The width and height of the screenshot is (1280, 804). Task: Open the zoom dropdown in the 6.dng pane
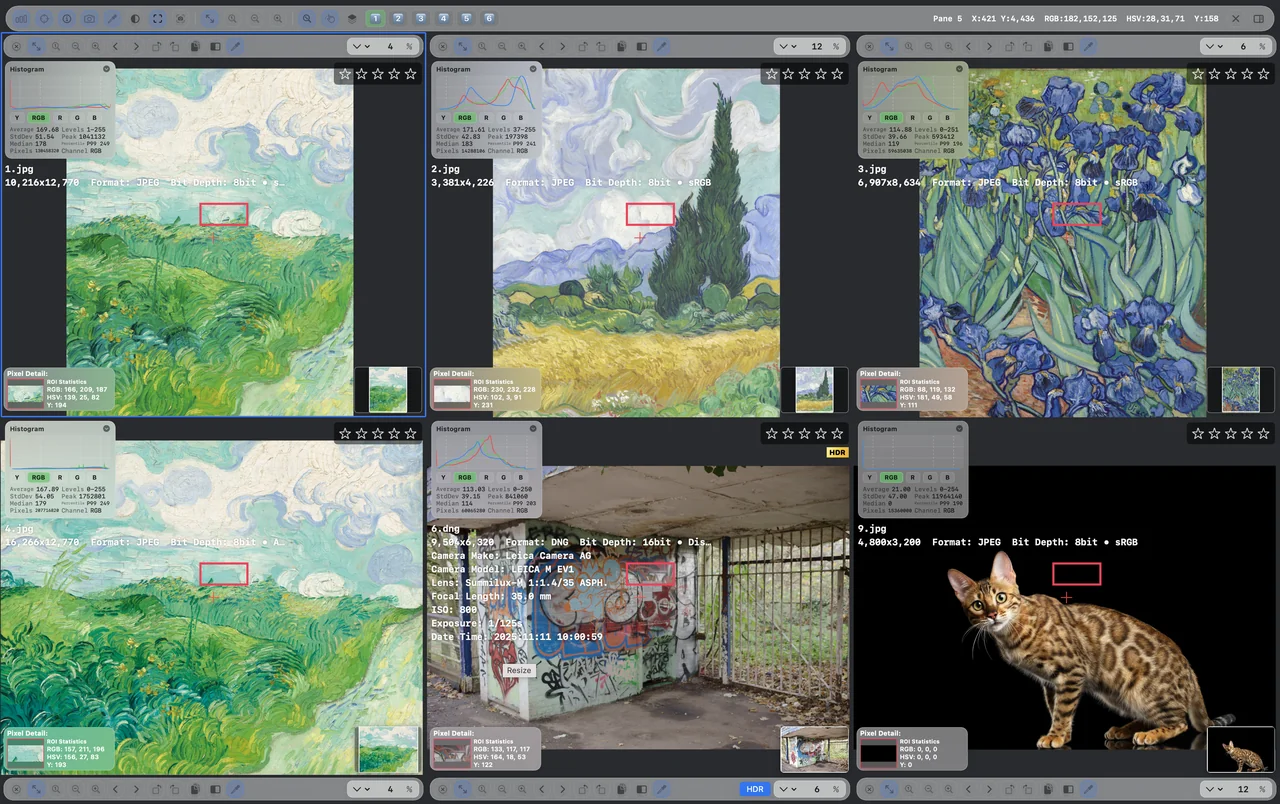786,789
